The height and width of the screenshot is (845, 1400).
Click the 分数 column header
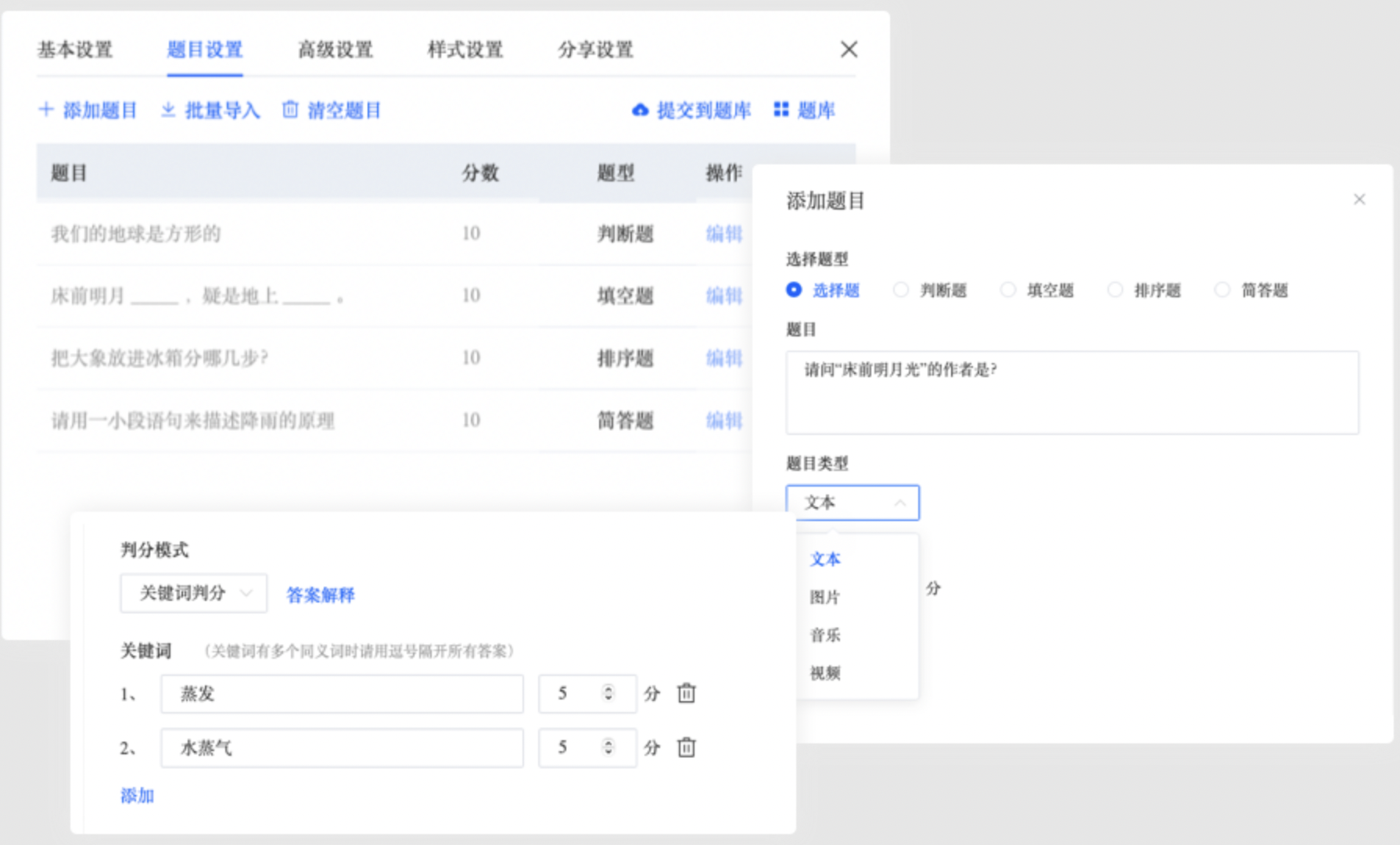(480, 172)
